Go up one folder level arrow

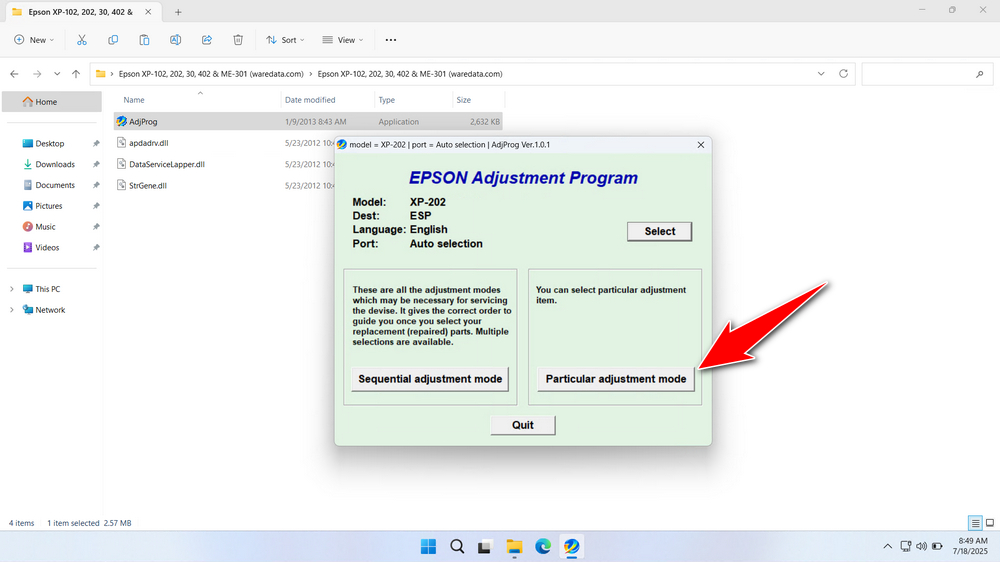pos(76,74)
